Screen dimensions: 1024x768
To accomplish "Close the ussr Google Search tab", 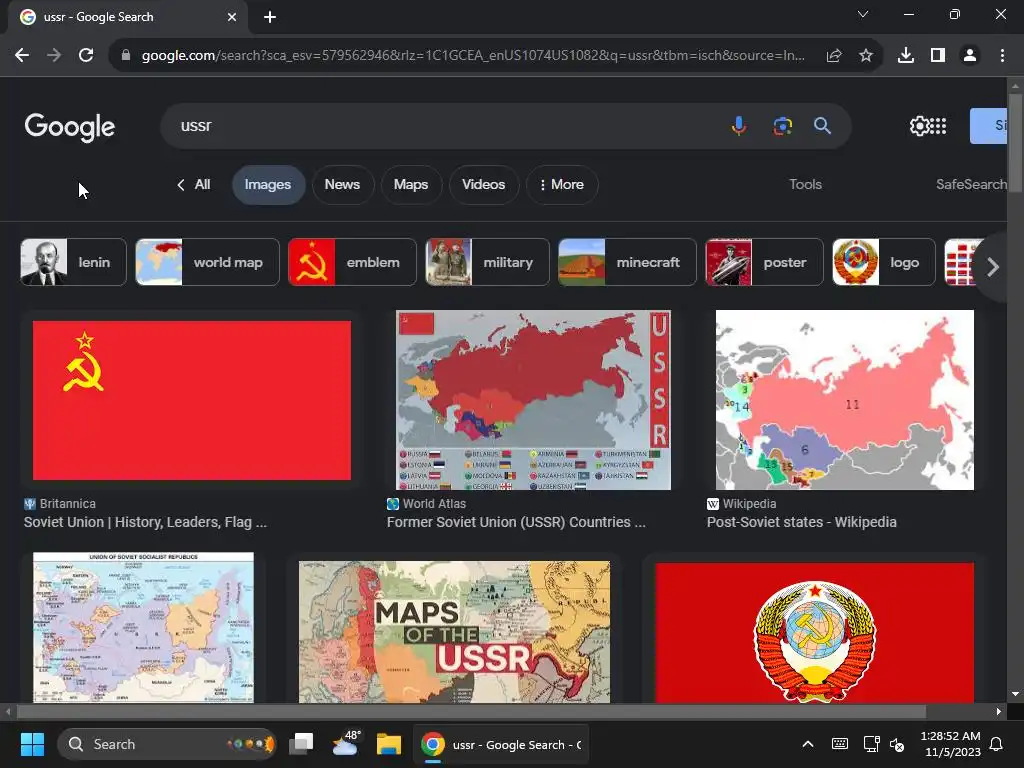I will point(232,17).
